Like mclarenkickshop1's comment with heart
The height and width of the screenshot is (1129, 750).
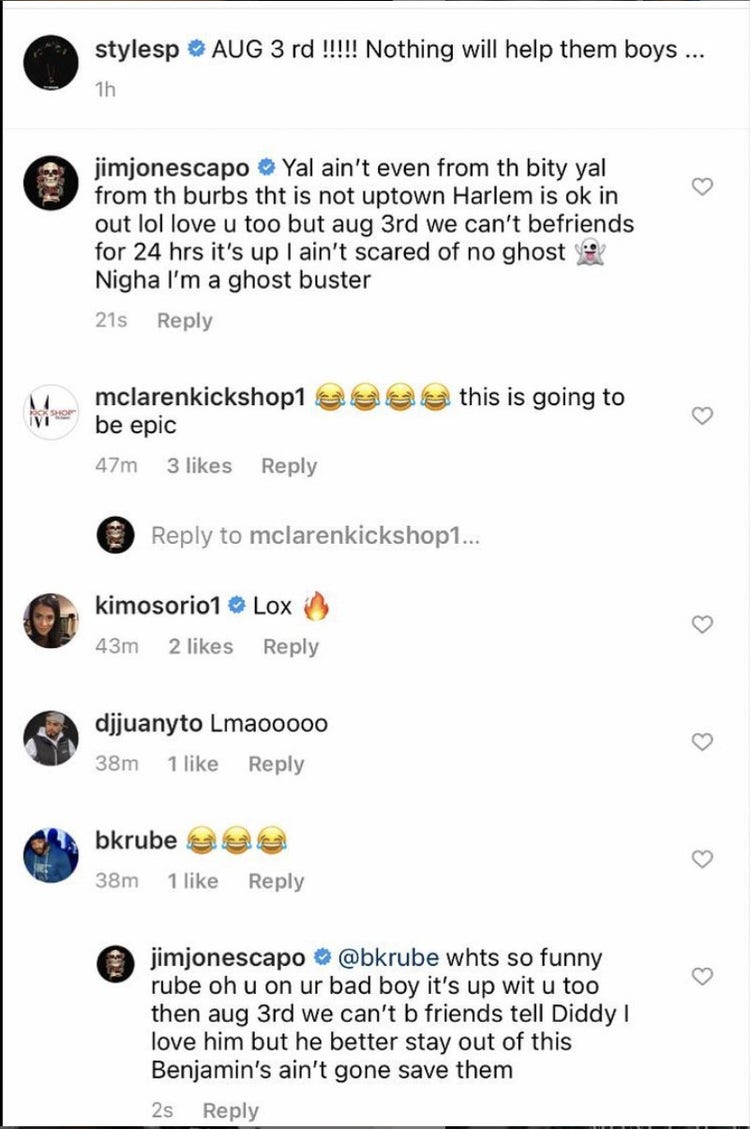pyautogui.click(x=703, y=416)
